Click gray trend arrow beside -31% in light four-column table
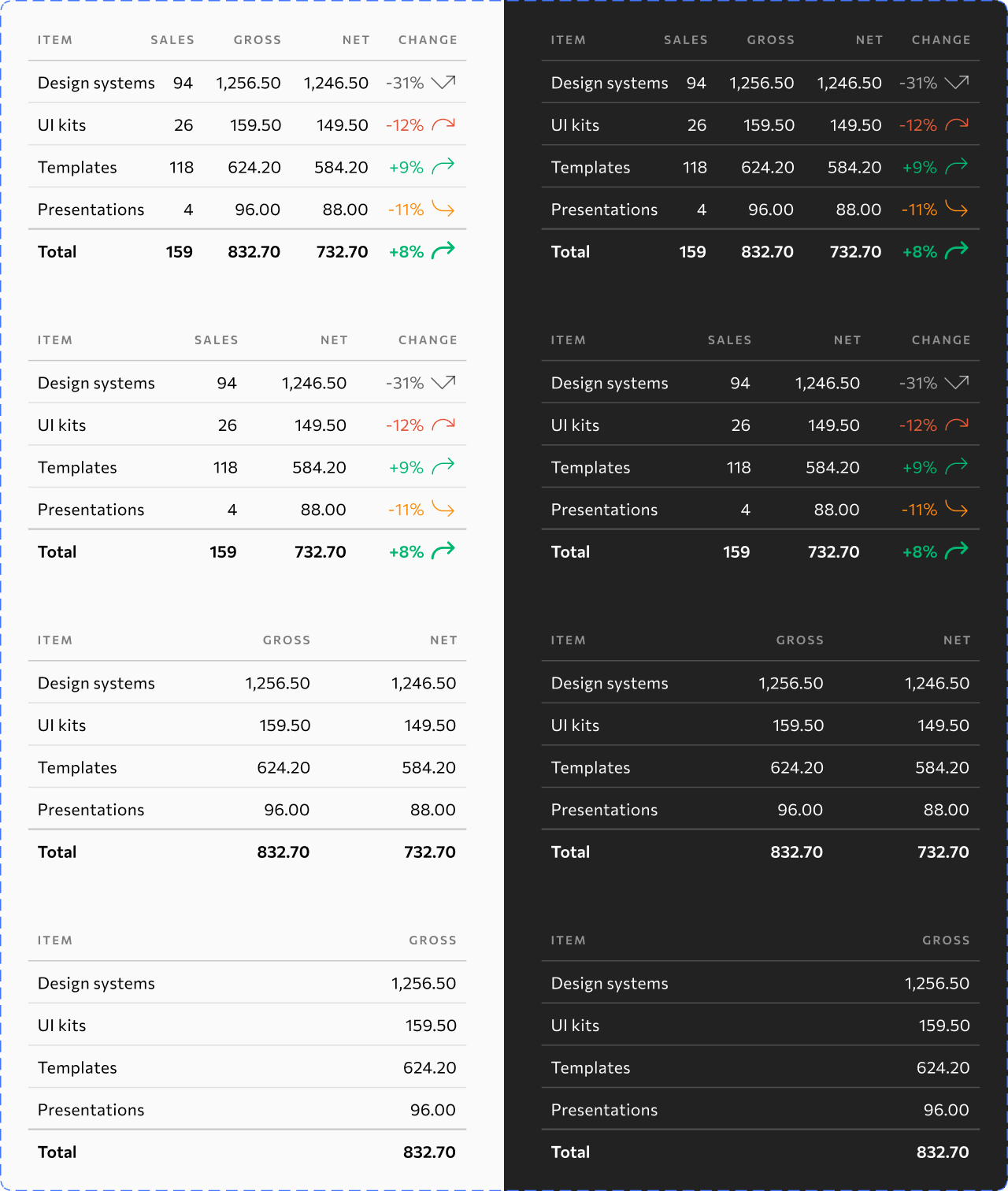Screen dimensions: 1008x1191 443,383
